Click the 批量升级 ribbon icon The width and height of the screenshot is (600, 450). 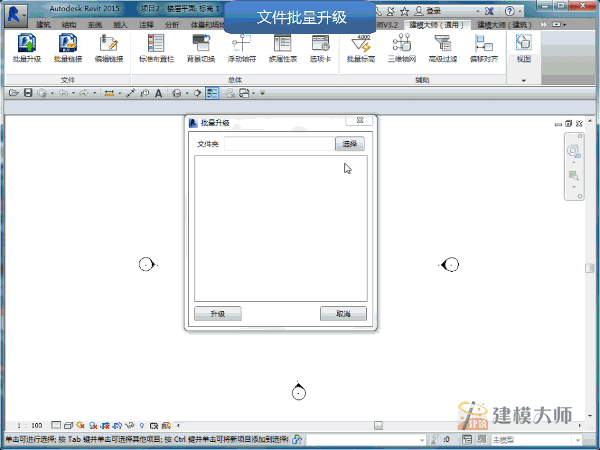click(26, 48)
